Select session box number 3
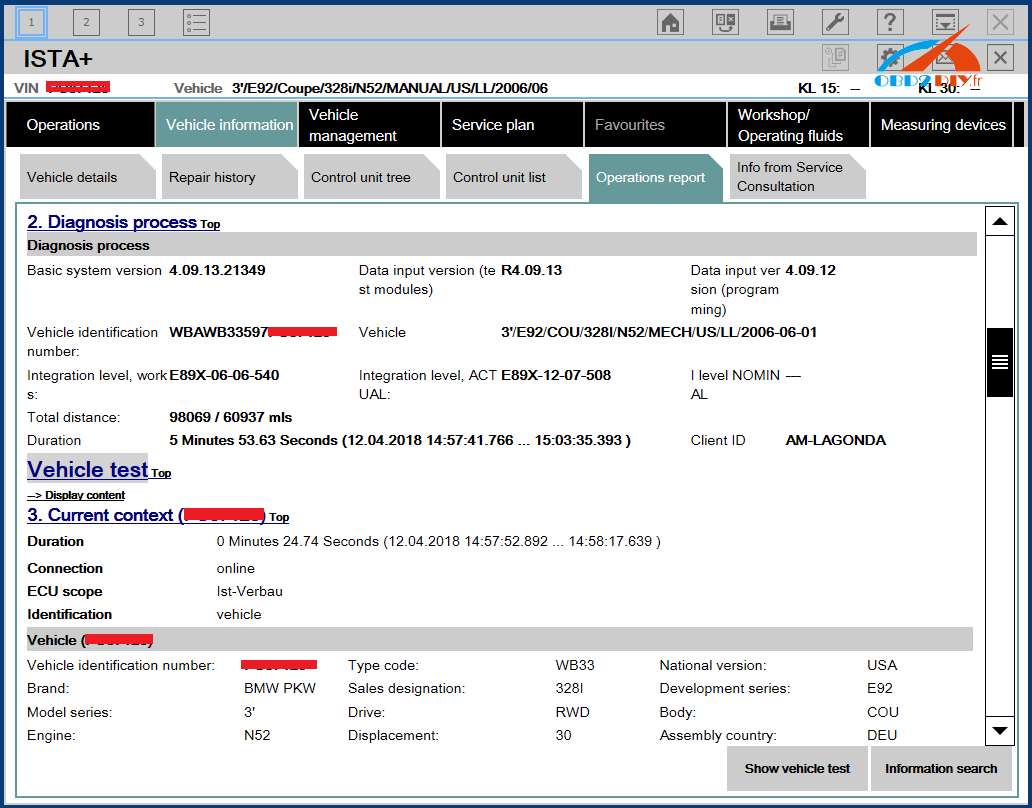Screen dimensions: 1032x808 [x=142, y=22]
